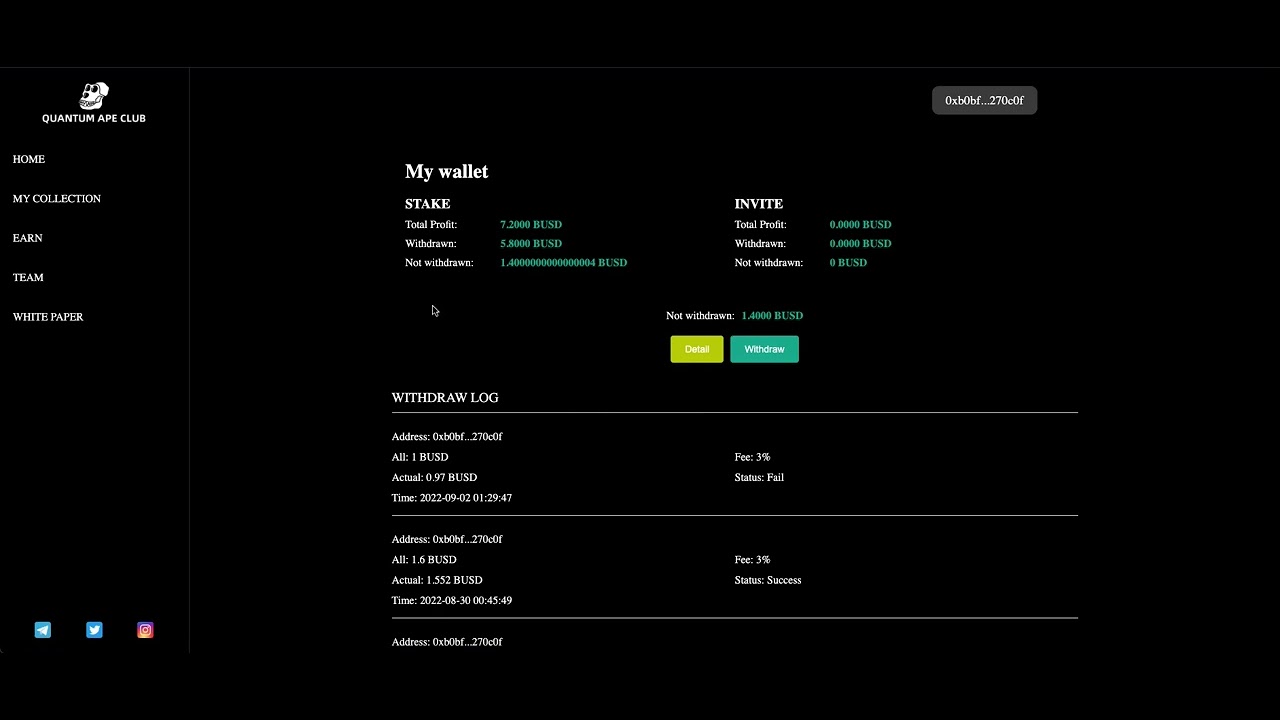This screenshot has height=720, width=1280.
Task: Open the Telegram social icon
Action: [43, 630]
